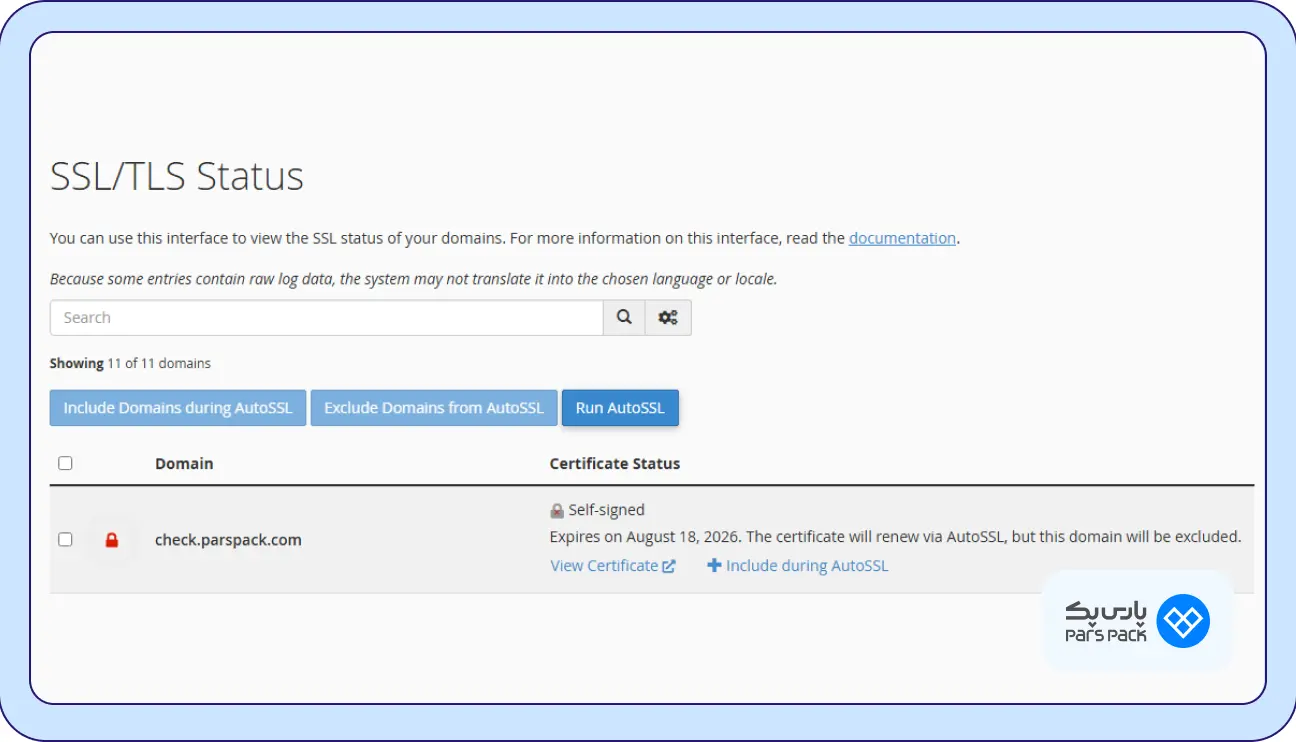The width and height of the screenshot is (1296, 742).
Task: Click the red padlock icon beside check.parspack.com
Action: pos(112,540)
